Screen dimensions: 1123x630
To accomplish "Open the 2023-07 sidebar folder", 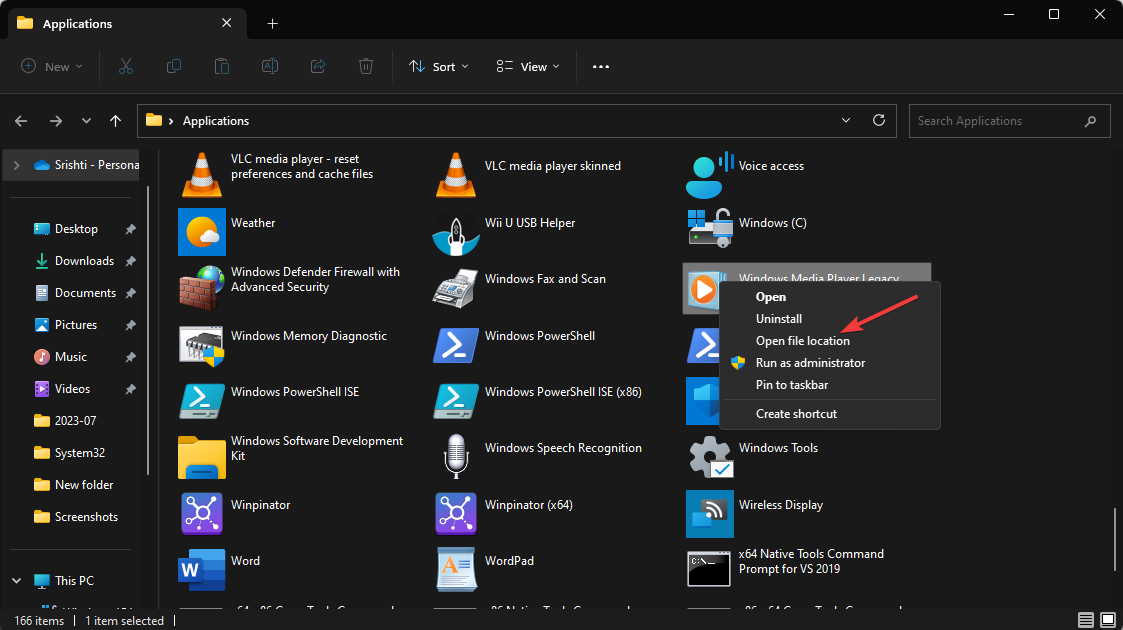I will tap(75, 421).
